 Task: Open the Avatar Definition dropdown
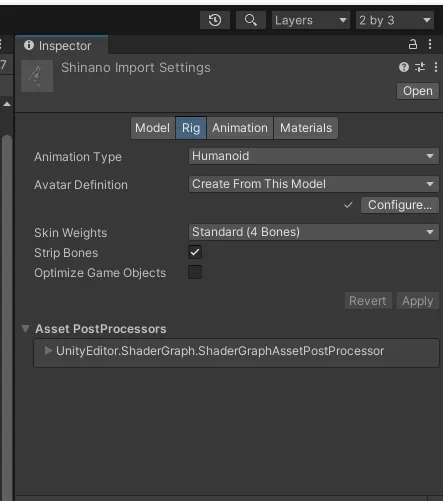(x=314, y=184)
